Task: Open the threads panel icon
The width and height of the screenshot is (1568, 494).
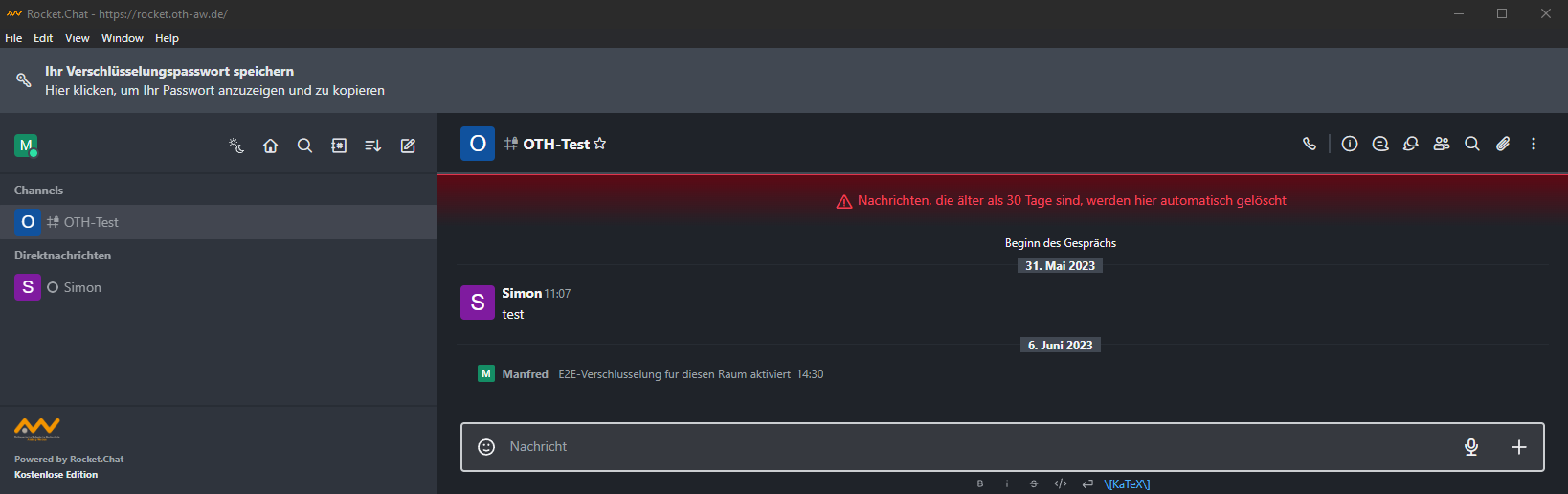Action: pos(1380,144)
